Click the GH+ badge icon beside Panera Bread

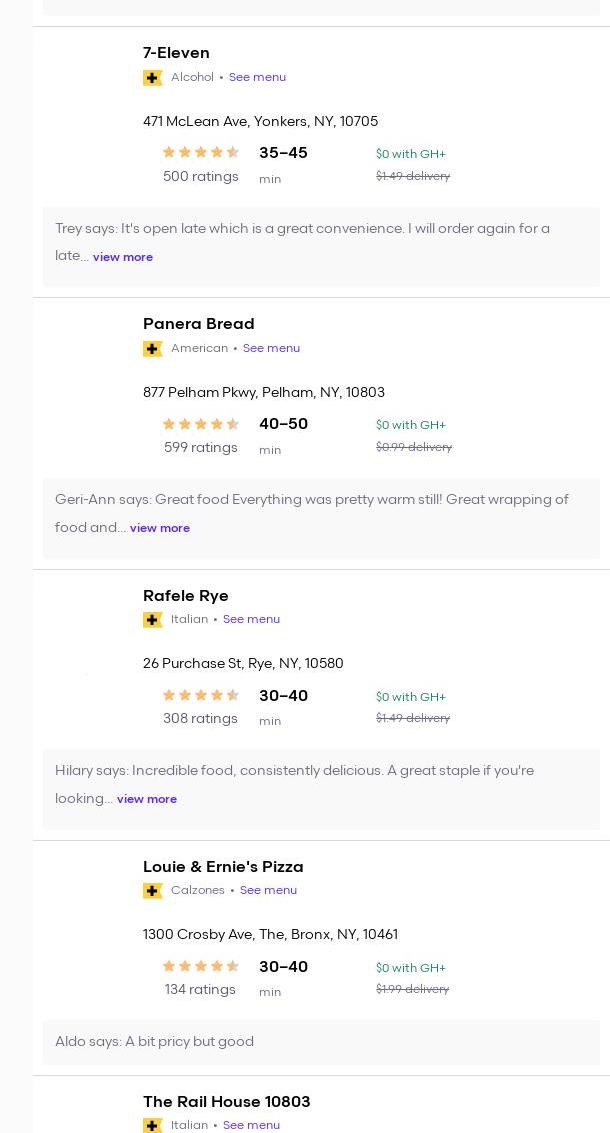click(x=152, y=349)
